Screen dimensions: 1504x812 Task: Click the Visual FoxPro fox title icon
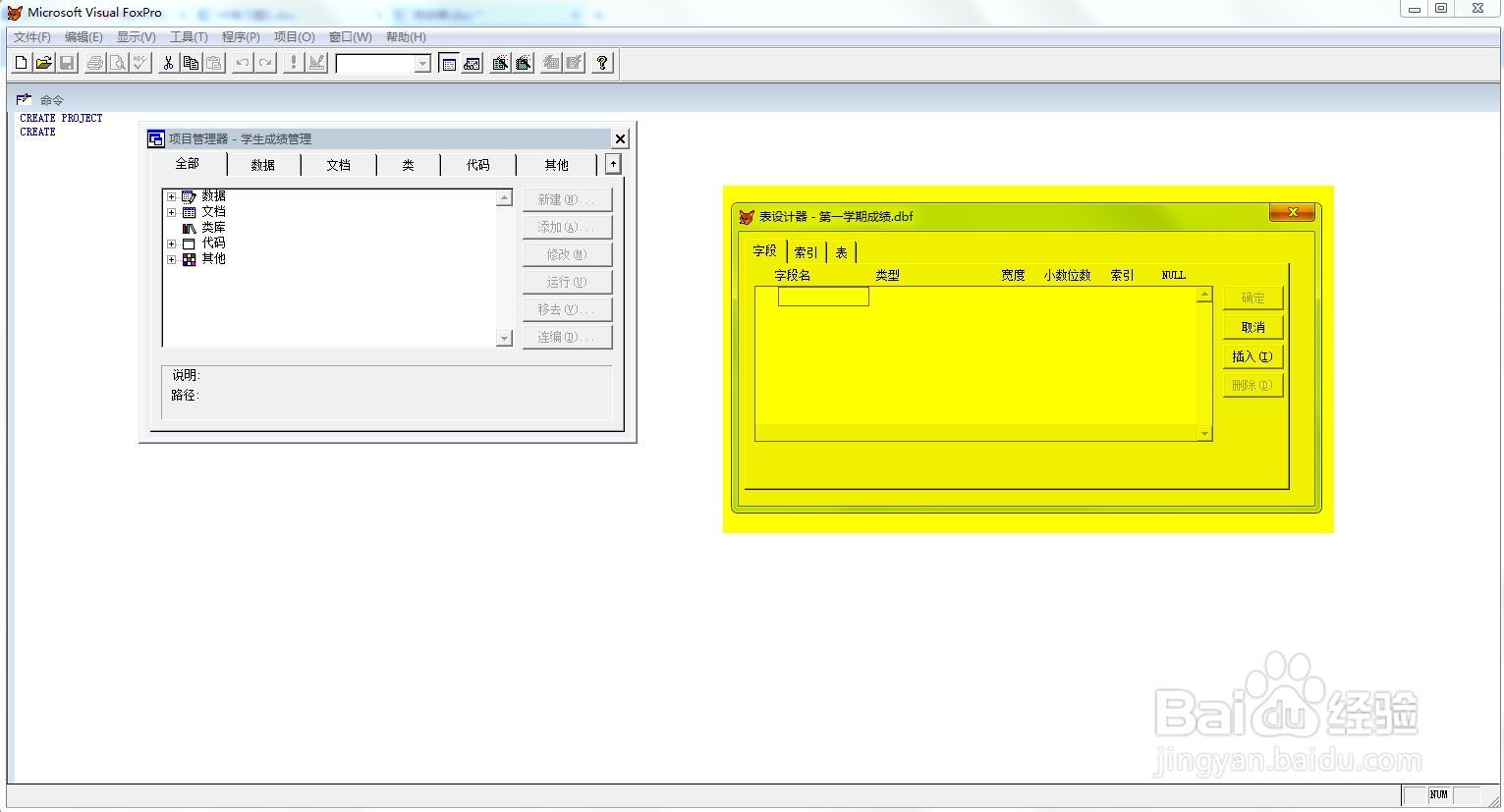(x=15, y=13)
